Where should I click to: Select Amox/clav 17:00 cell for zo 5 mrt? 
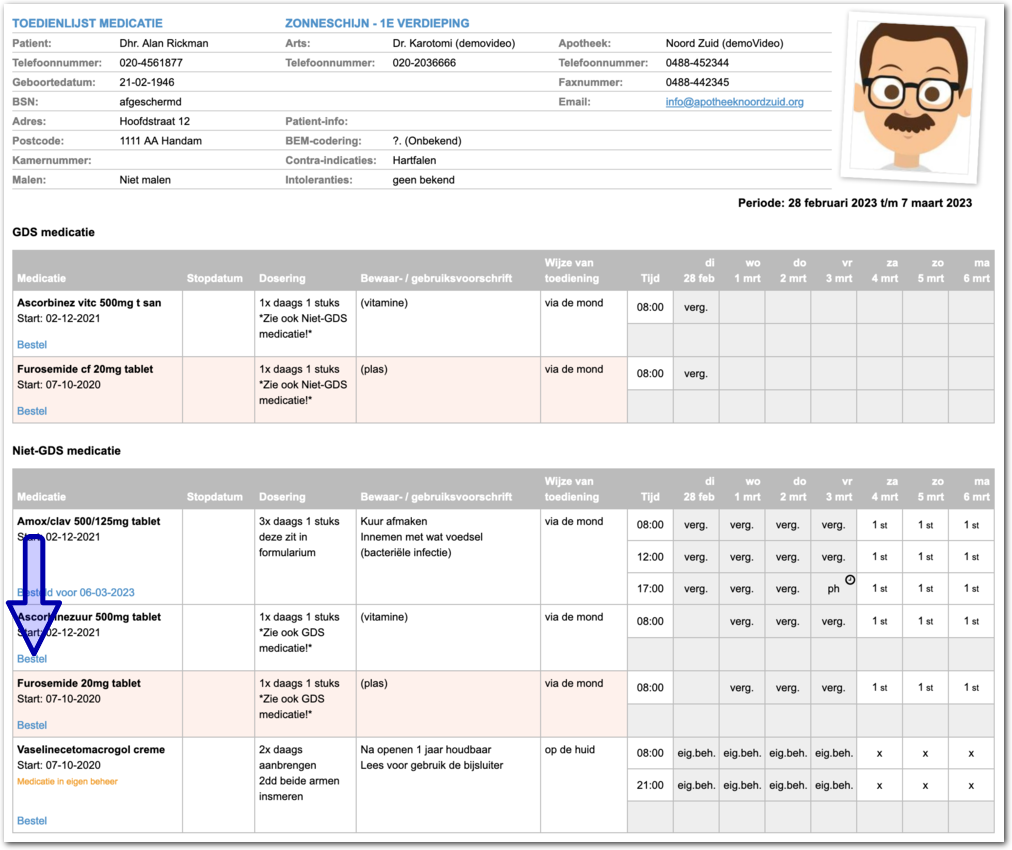click(x=925, y=589)
